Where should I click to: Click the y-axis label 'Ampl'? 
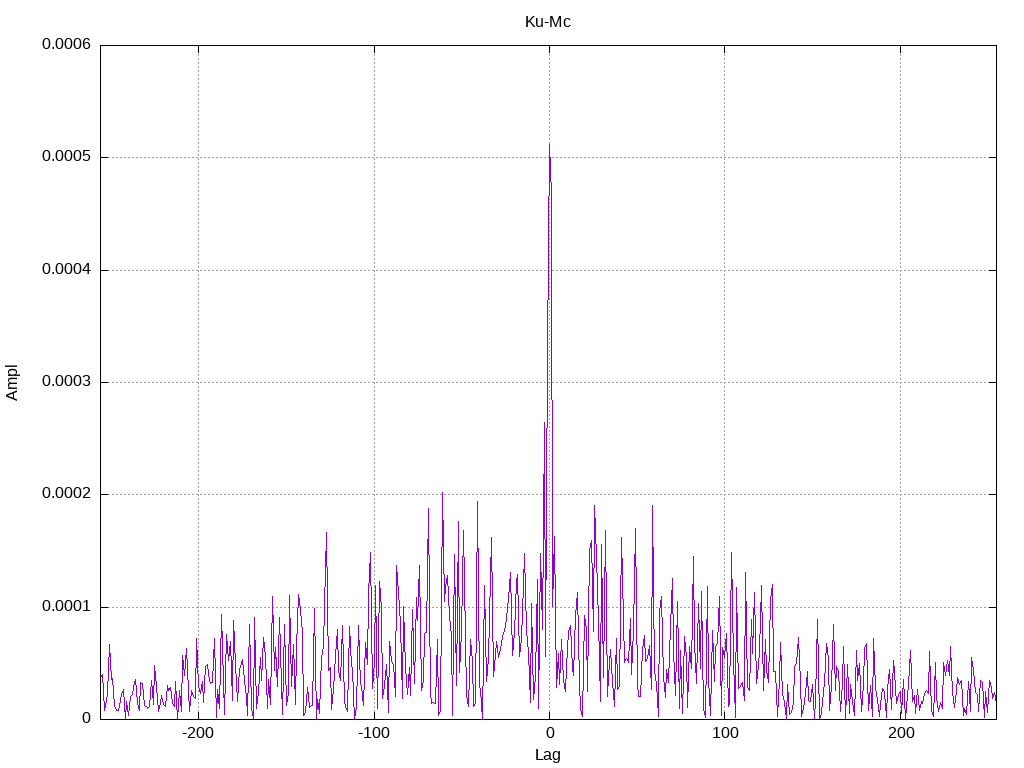(x=12, y=383)
